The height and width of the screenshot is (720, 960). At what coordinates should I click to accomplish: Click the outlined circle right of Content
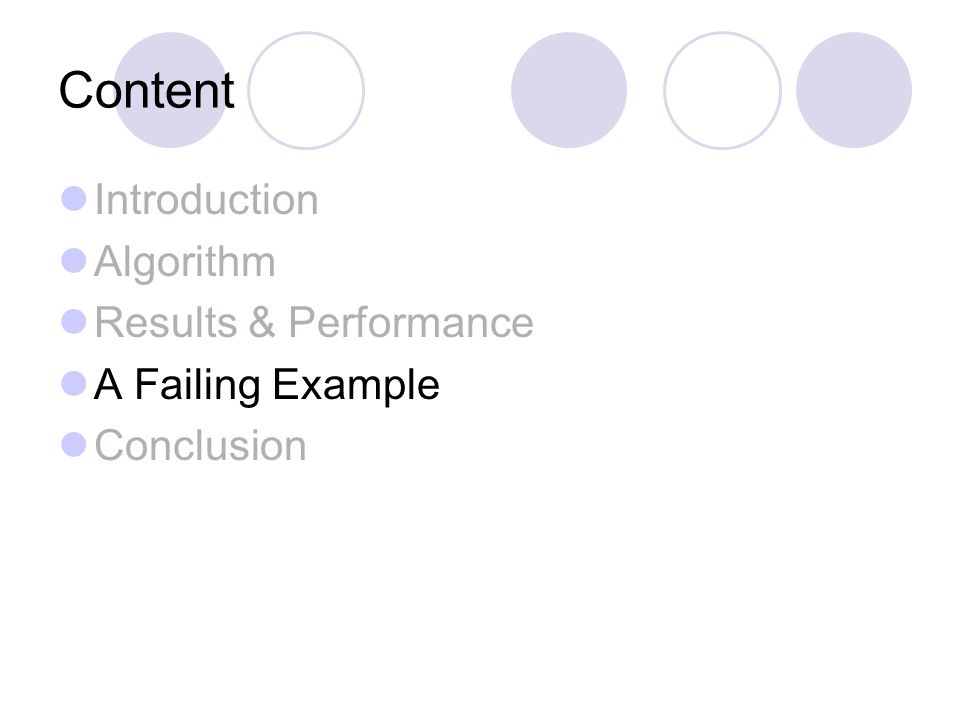point(306,90)
